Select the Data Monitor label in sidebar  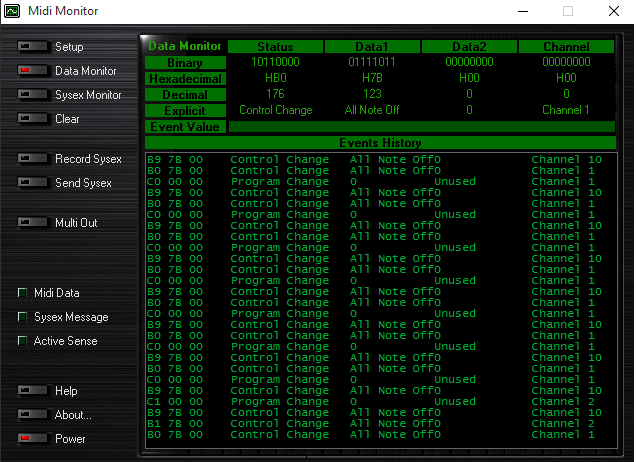pos(86,71)
